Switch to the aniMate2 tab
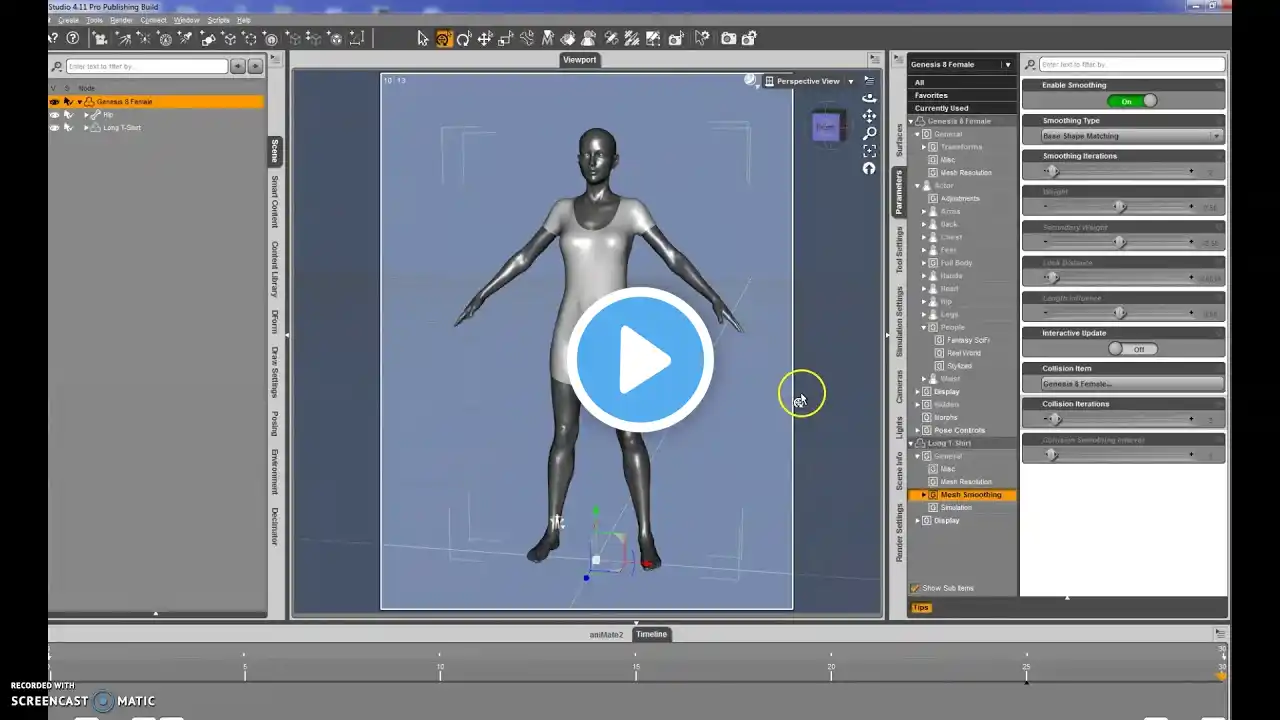1280x720 pixels. click(x=606, y=634)
